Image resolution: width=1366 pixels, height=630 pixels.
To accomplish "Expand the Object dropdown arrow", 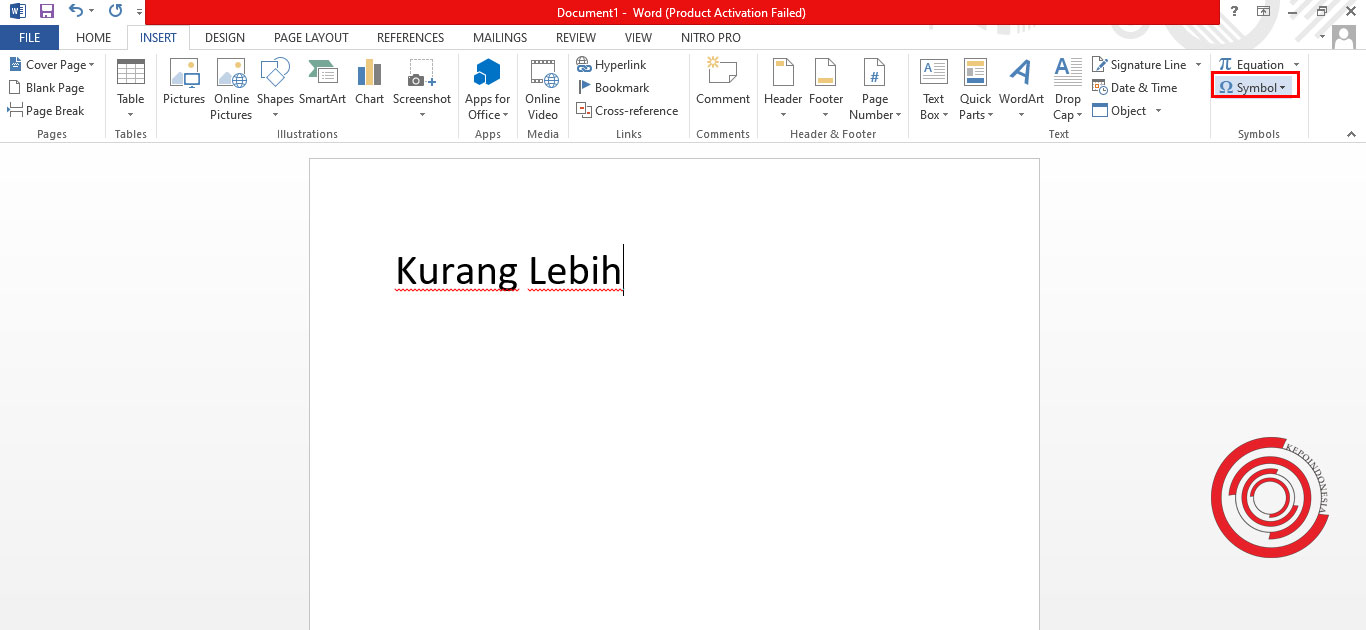I will click(1158, 110).
